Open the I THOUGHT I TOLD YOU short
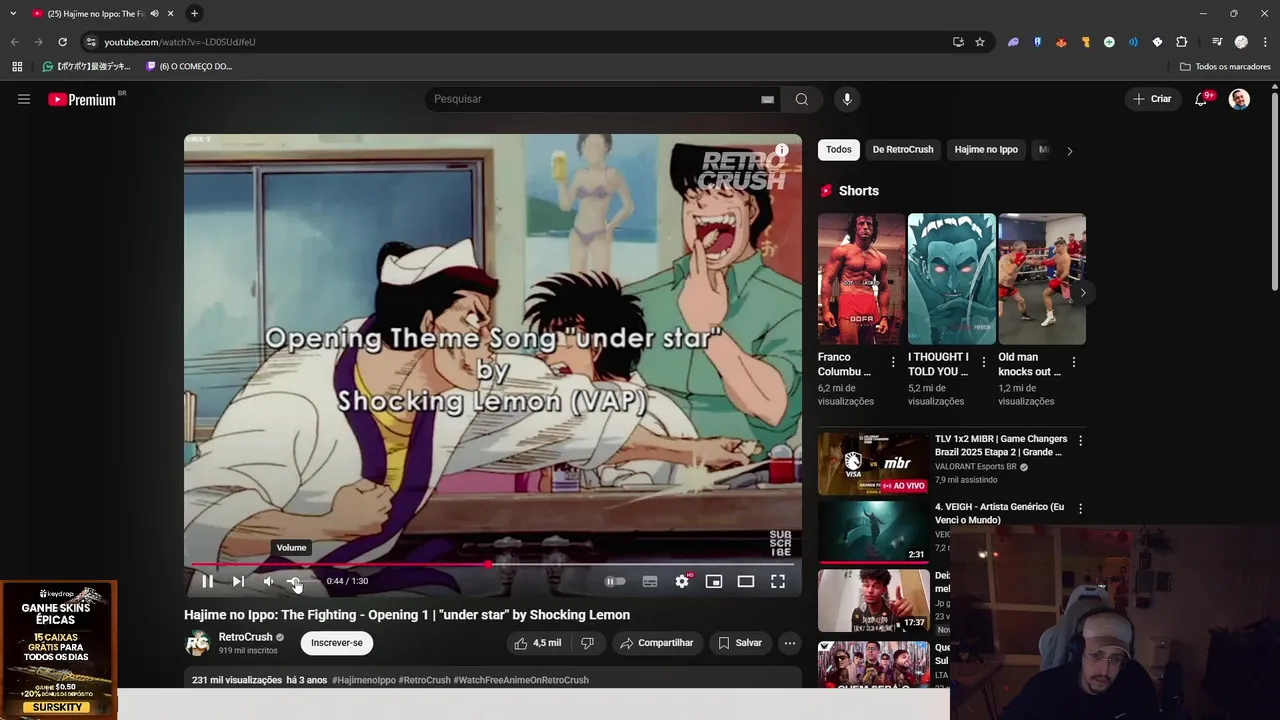 [952, 279]
